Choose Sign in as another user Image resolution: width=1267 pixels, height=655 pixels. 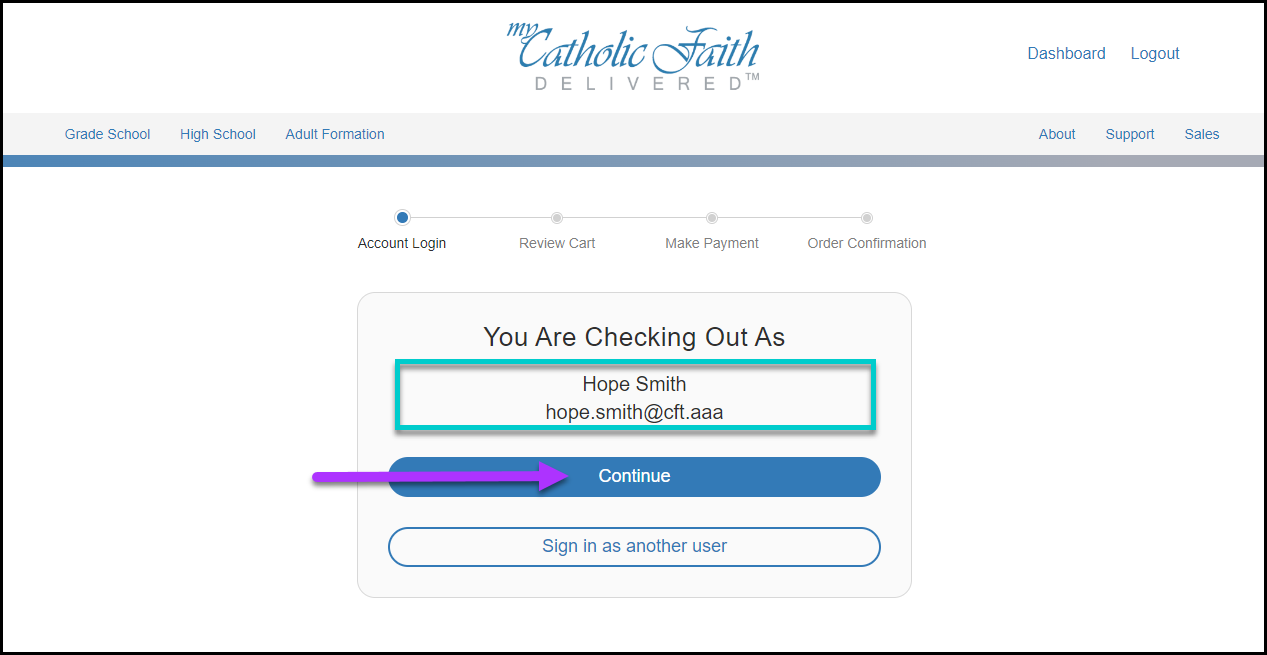(x=634, y=547)
